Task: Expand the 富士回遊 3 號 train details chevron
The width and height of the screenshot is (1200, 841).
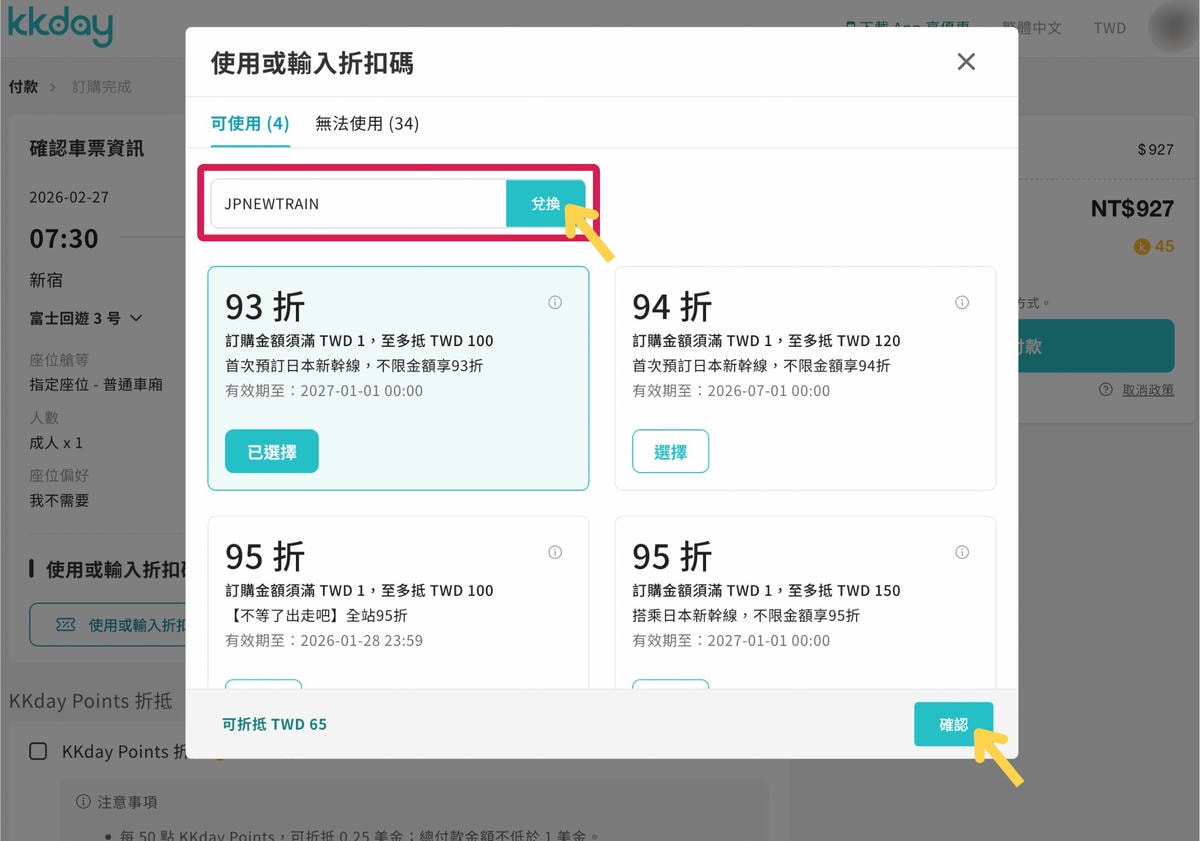Action: click(x=137, y=318)
